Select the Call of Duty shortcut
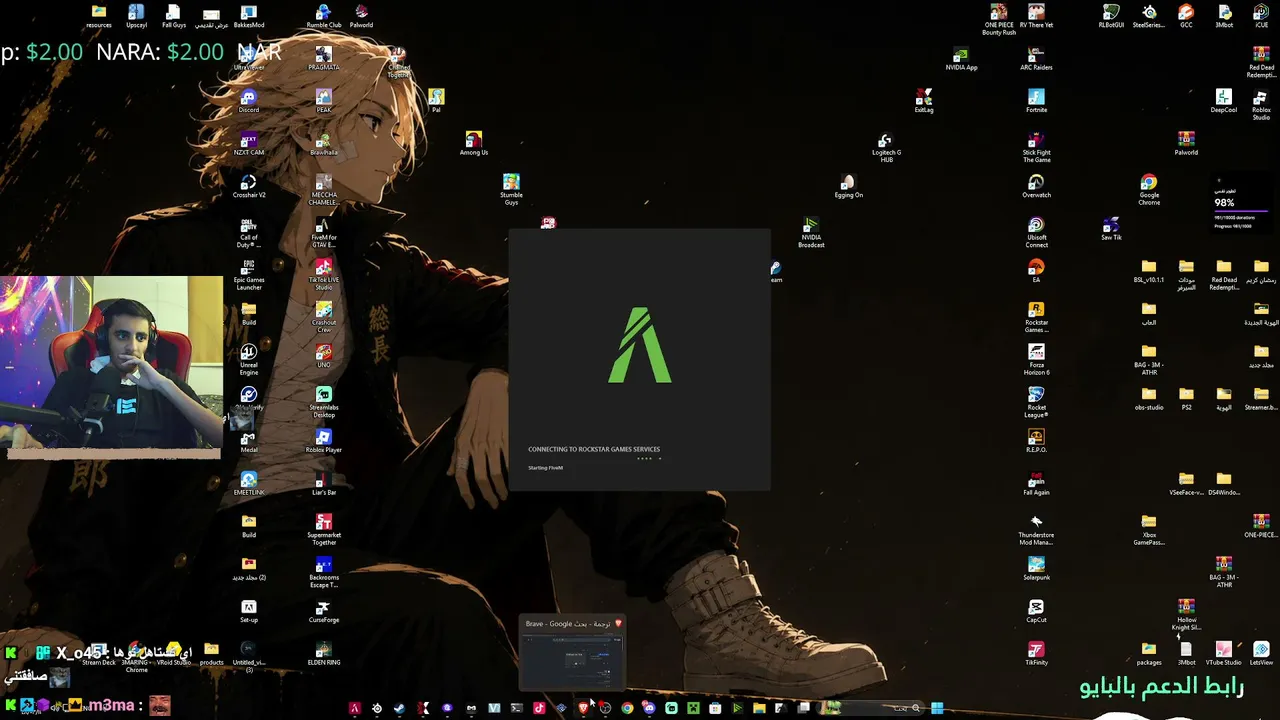1280x720 pixels. coord(249,231)
